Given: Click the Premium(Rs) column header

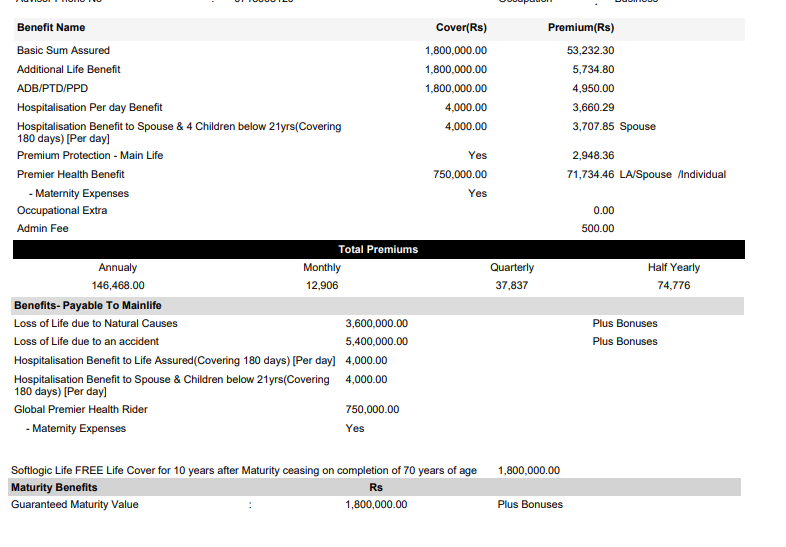Looking at the screenshot, I should click(580, 28).
